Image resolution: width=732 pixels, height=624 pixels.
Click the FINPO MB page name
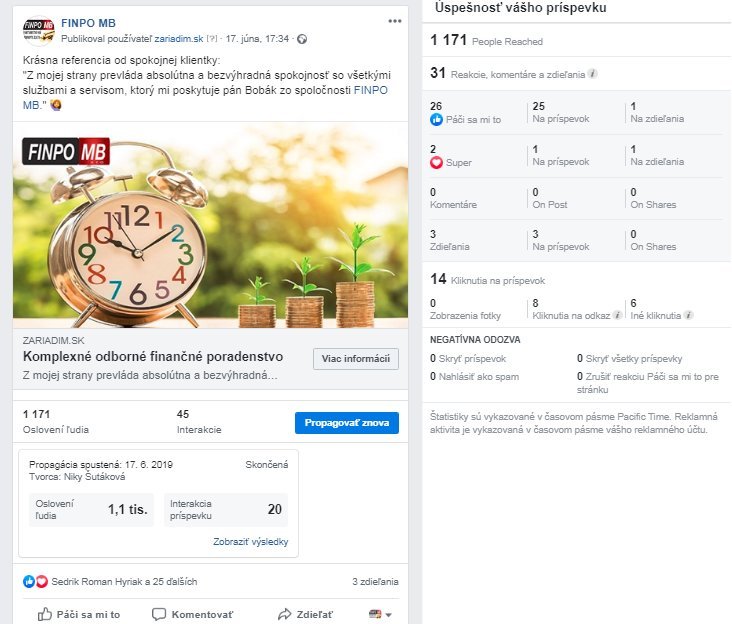pyautogui.click(x=88, y=23)
